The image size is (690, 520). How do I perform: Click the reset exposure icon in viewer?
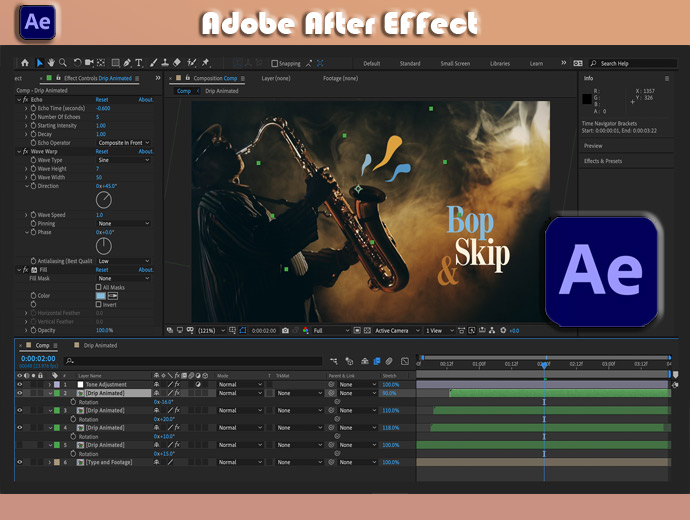click(503, 330)
